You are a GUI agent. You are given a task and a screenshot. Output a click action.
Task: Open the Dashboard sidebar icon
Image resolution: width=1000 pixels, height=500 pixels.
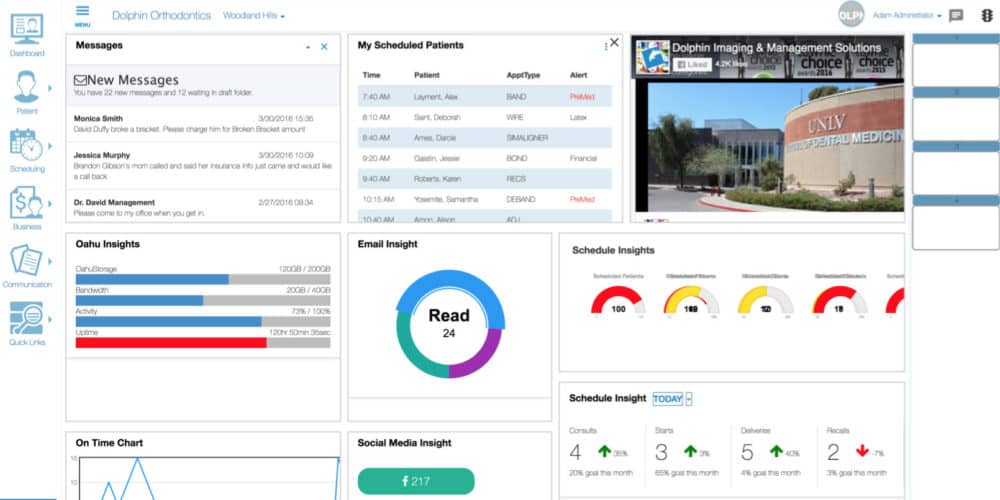point(27,29)
